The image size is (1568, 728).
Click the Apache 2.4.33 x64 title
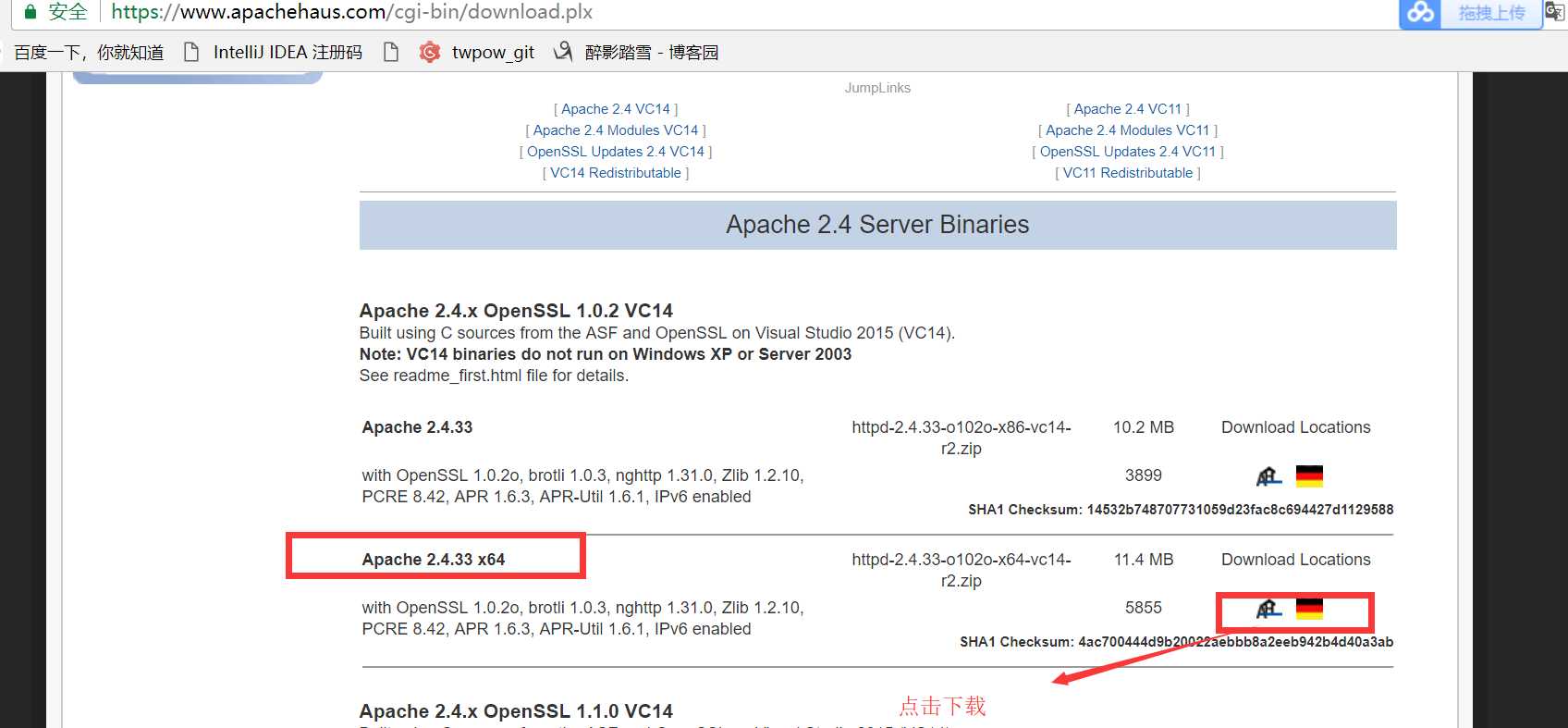(434, 560)
